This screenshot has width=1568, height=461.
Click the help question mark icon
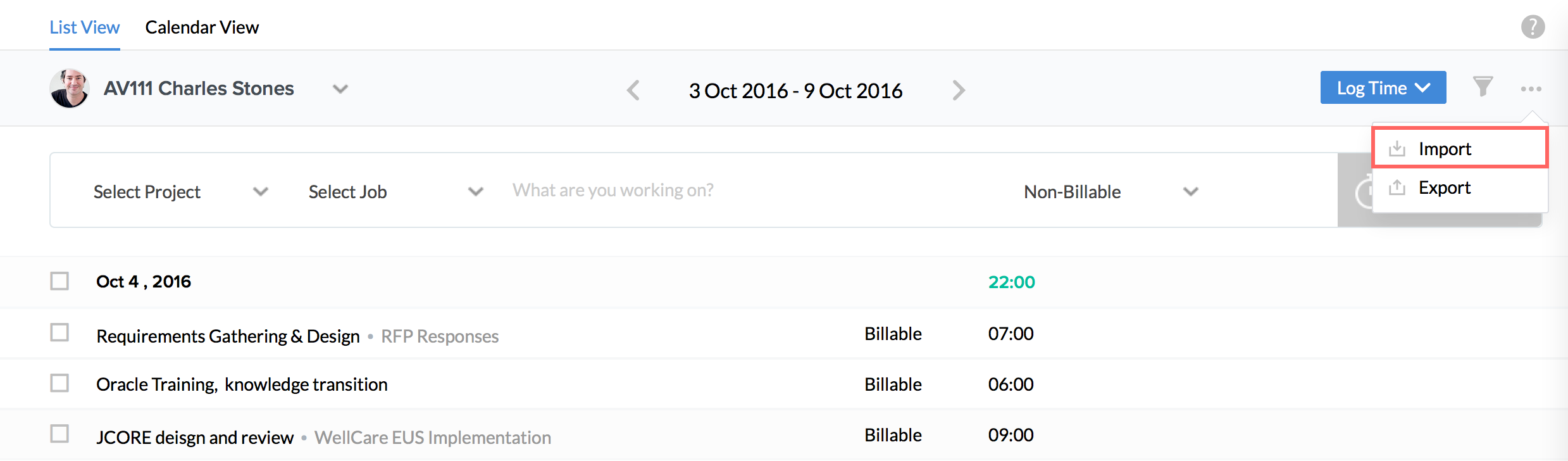pyautogui.click(x=1533, y=27)
